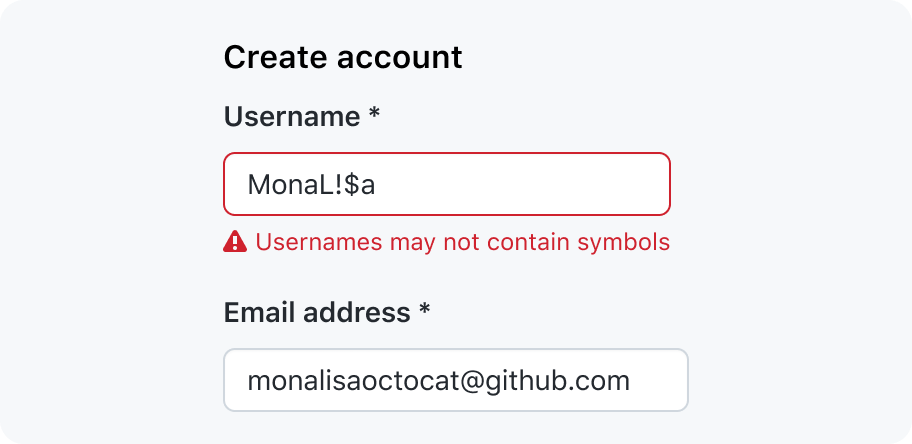Click the Username field label
Viewport: 912px width, 444px height.
pyautogui.click(x=292, y=116)
